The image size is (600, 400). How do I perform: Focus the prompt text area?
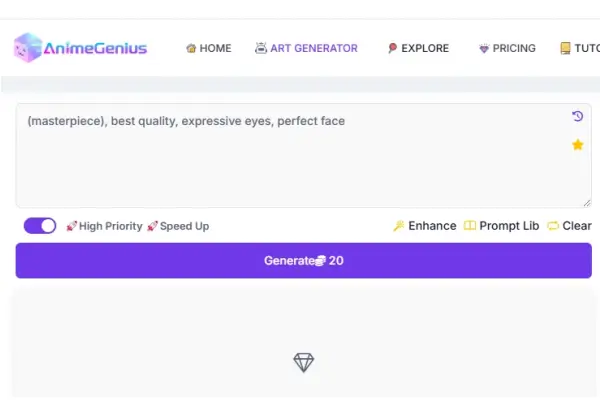coord(303,155)
